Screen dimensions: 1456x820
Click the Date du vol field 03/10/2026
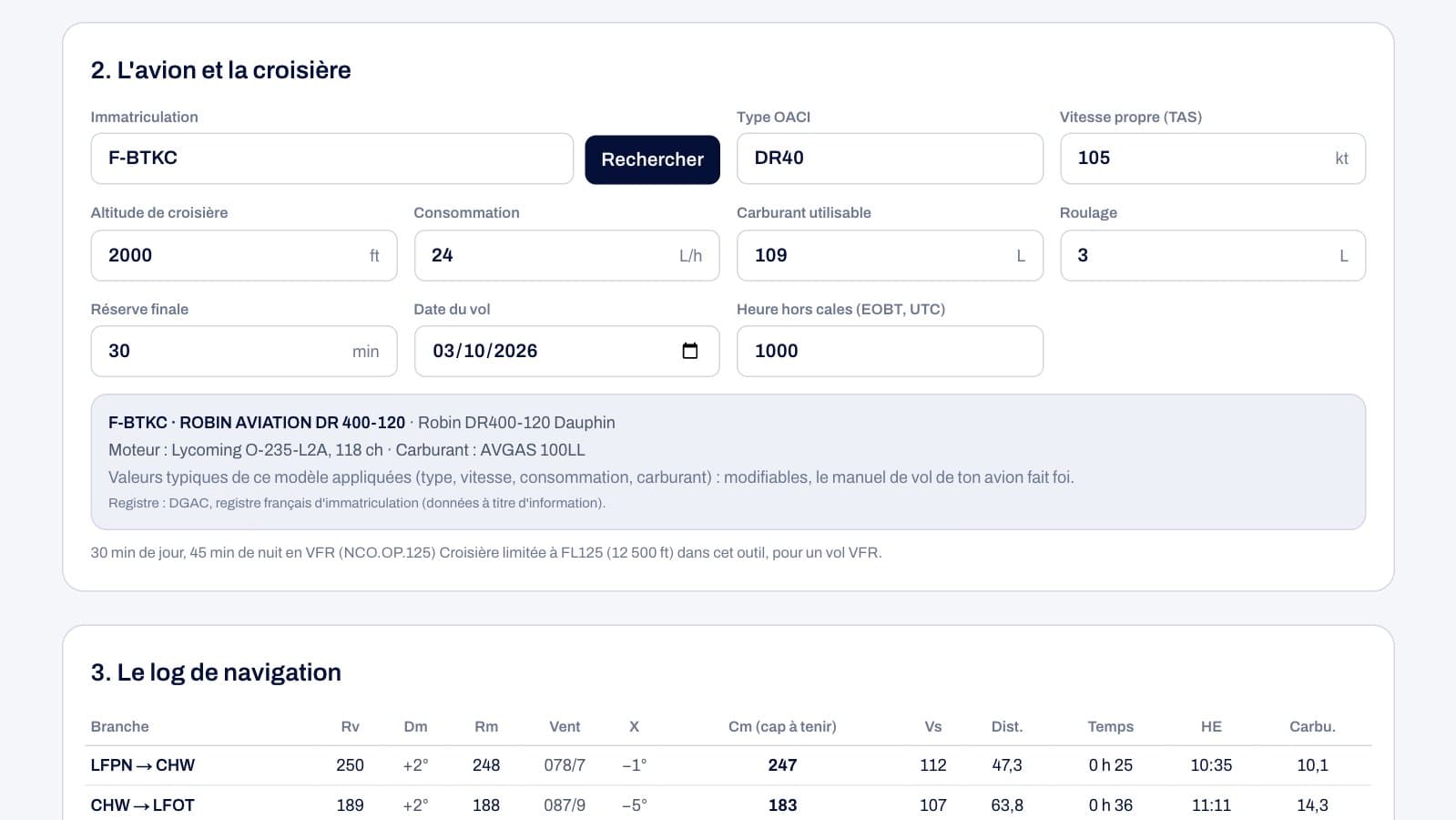[566, 351]
